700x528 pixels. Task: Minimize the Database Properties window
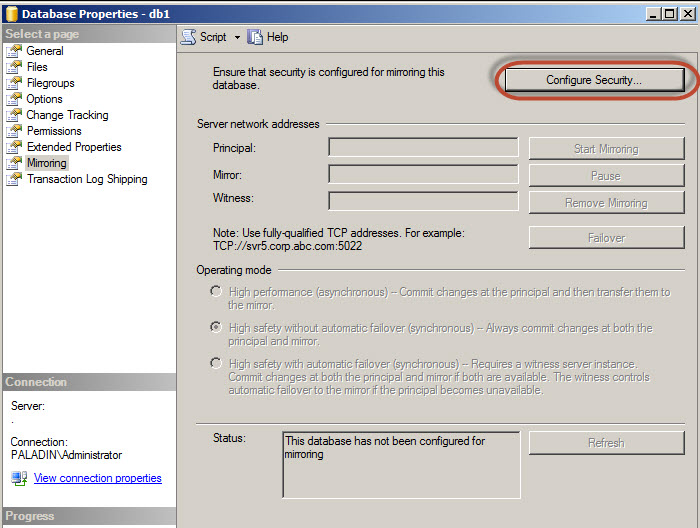tap(653, 14)
